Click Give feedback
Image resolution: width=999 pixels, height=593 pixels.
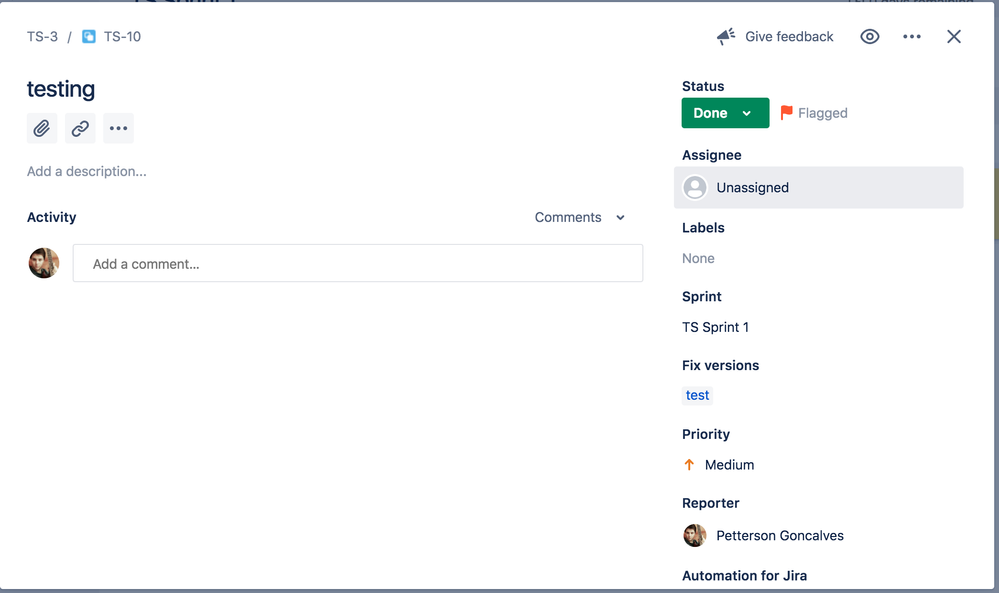[x=788, y=36]
